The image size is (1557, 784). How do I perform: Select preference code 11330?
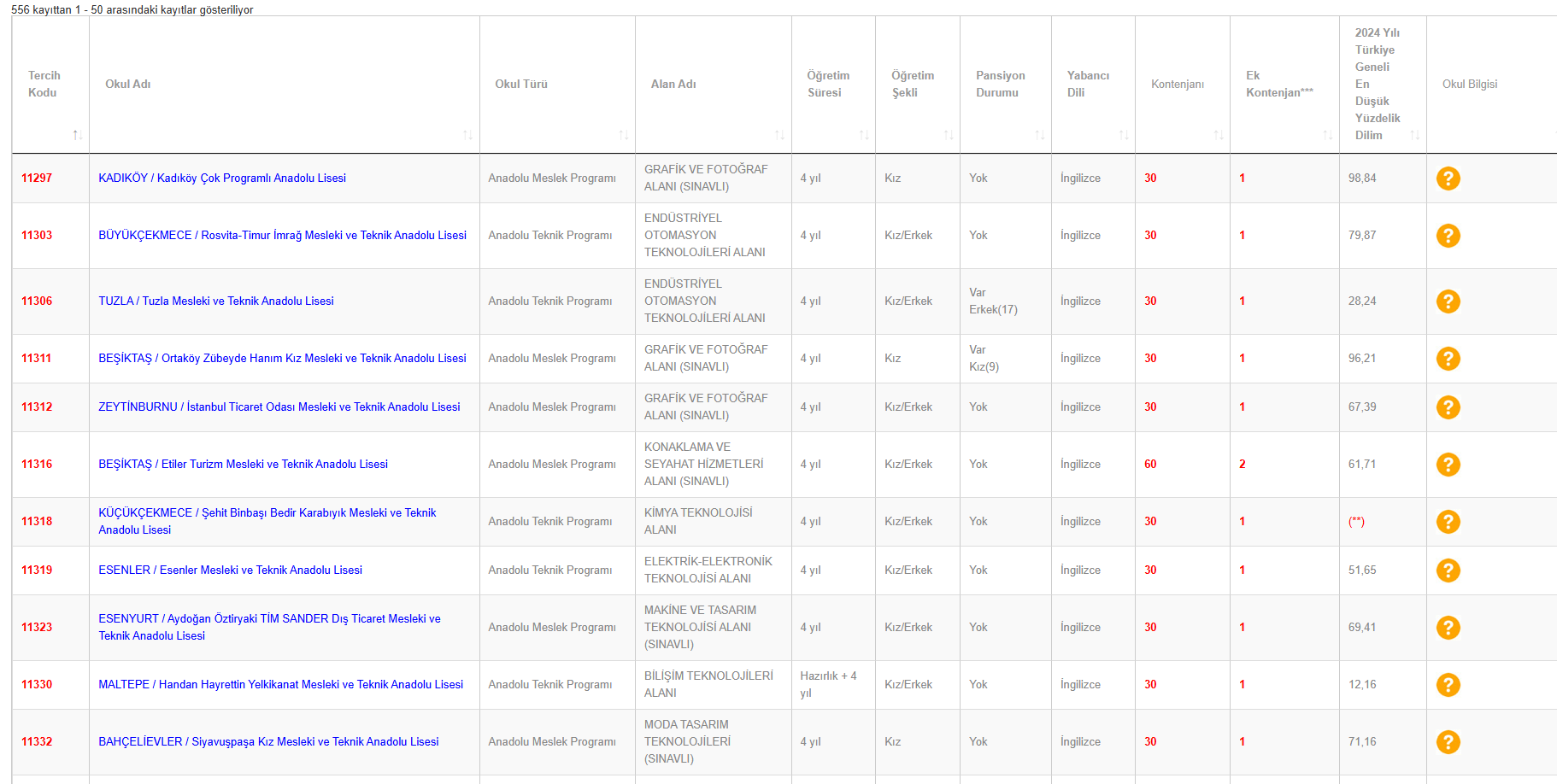tap(37, 685)
